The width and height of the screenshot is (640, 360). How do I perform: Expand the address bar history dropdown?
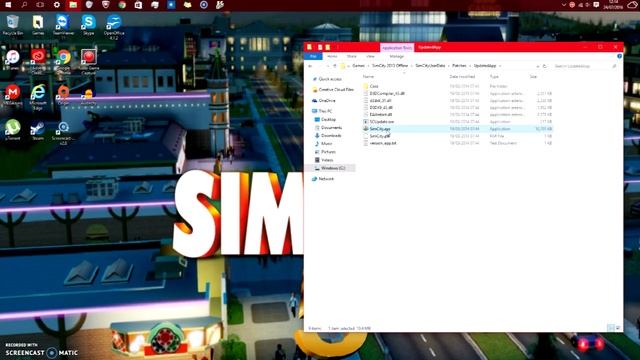[538, 66]
